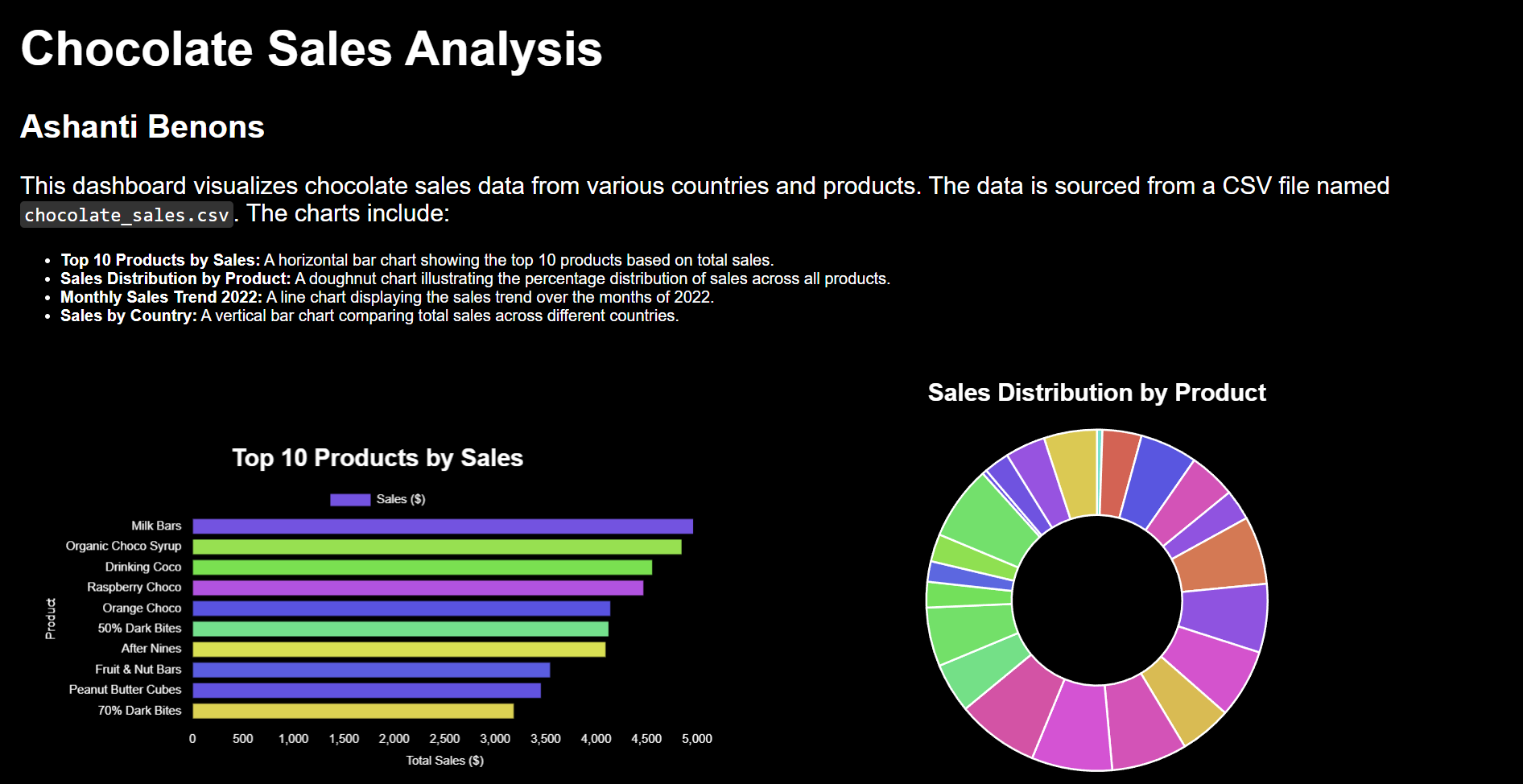This screenshot has height=784, width=1523.
Task: Click the Raspberry Choco axis label
Action: [x=134, y=587]
